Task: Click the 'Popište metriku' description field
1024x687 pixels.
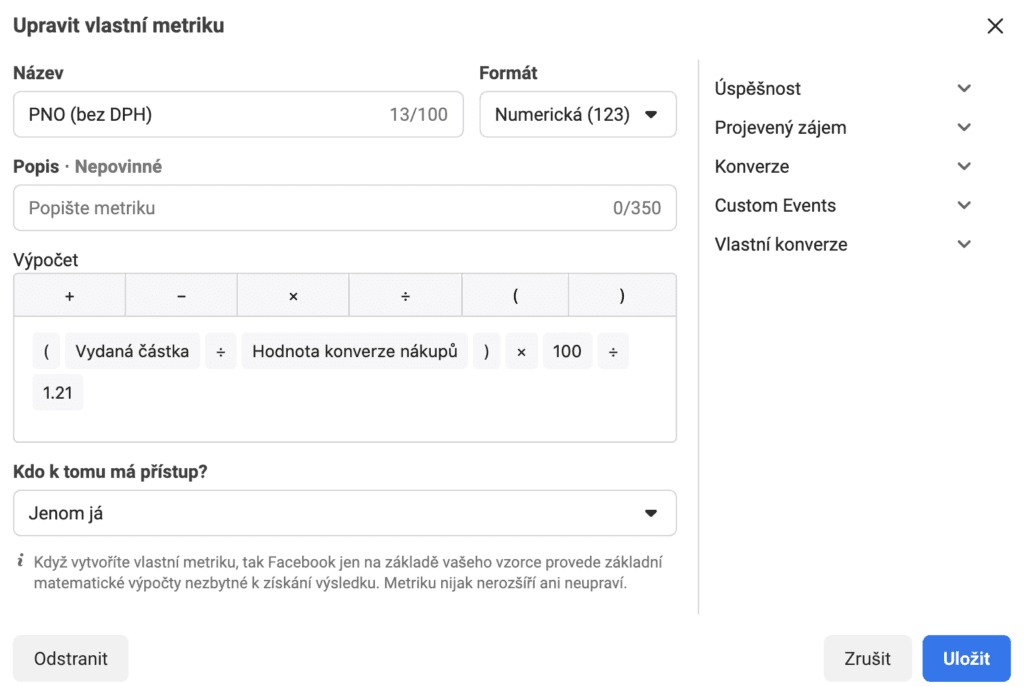Action: tap(344, 208)
